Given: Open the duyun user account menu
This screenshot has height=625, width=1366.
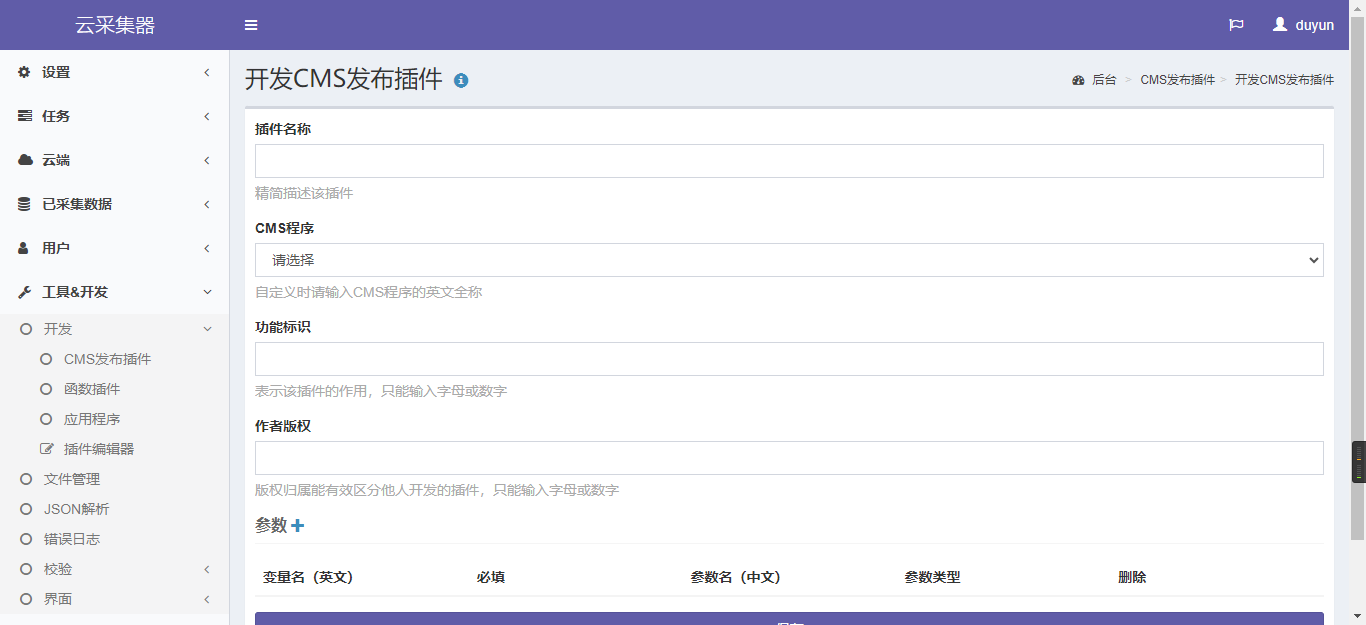Looking at the screenshot, I should pos(1303,25).
